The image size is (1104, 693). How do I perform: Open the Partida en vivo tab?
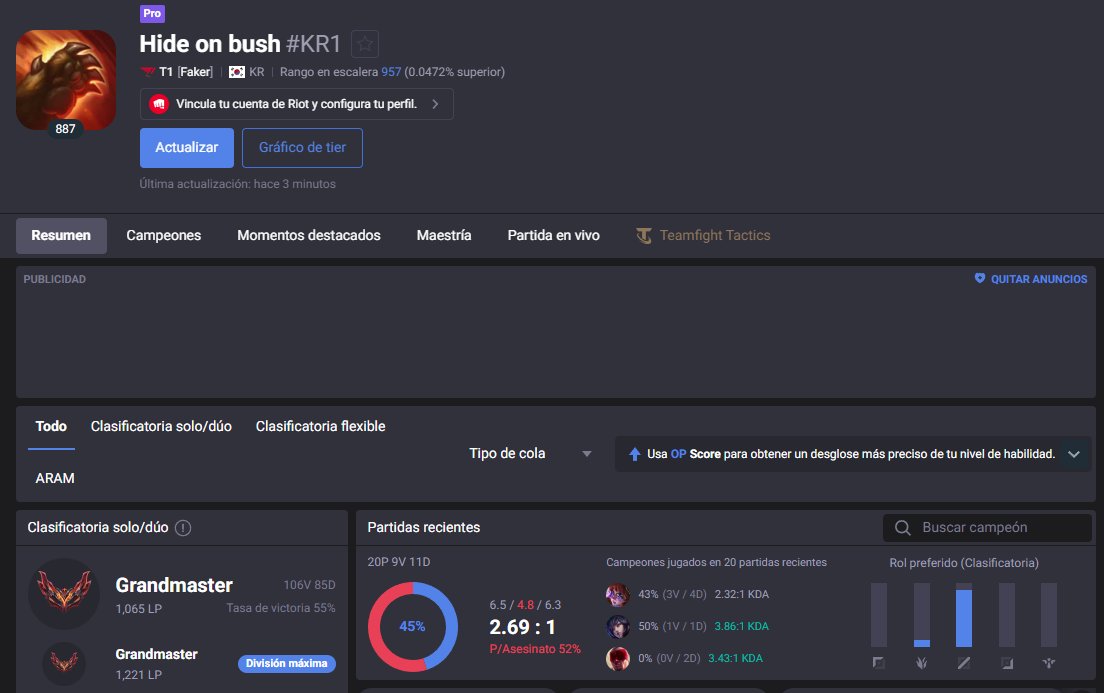coord(553,236)
